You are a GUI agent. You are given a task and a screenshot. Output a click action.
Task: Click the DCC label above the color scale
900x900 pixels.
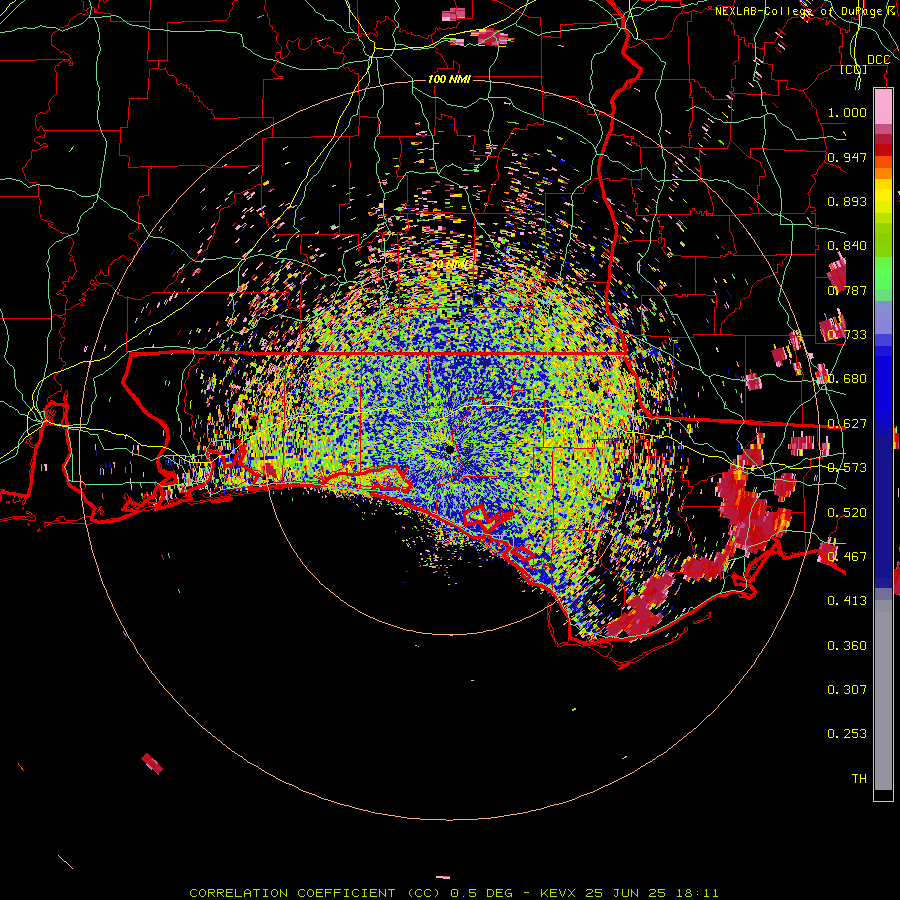click(878, 60)
